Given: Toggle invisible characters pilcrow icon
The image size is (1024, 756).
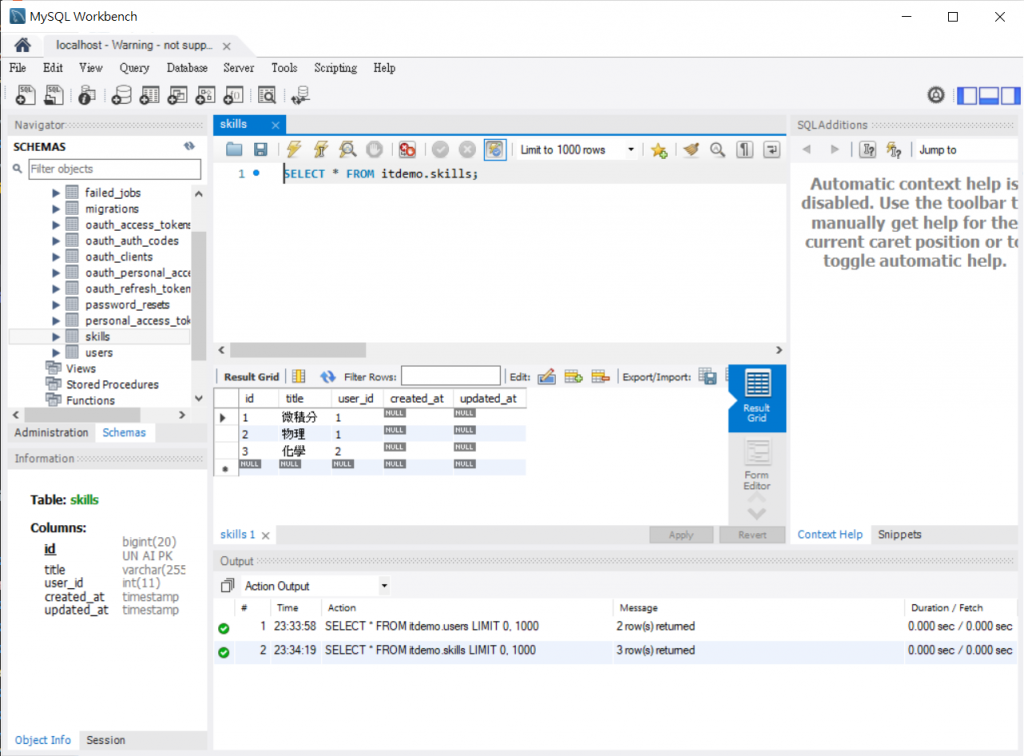Looking at the screenshot, I should coord(744,150).
